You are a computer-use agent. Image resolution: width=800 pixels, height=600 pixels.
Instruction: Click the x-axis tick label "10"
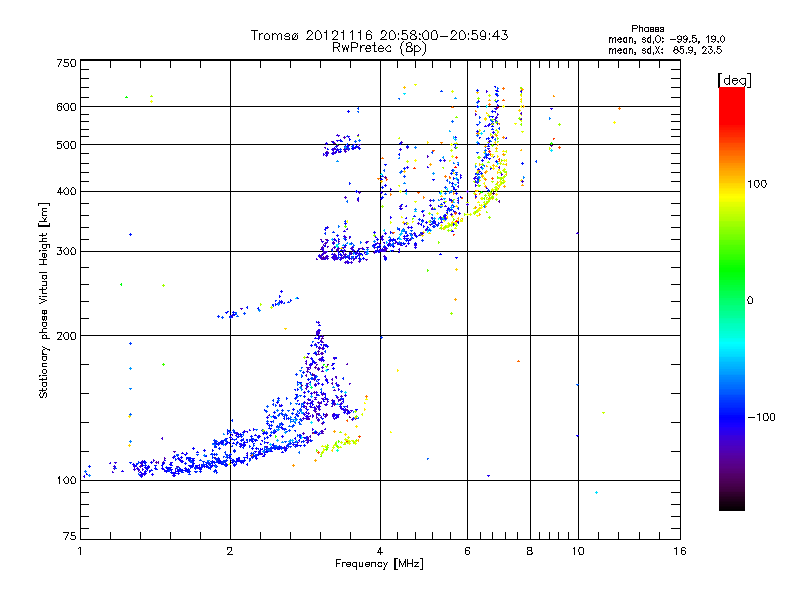click(x=578, y=551)
